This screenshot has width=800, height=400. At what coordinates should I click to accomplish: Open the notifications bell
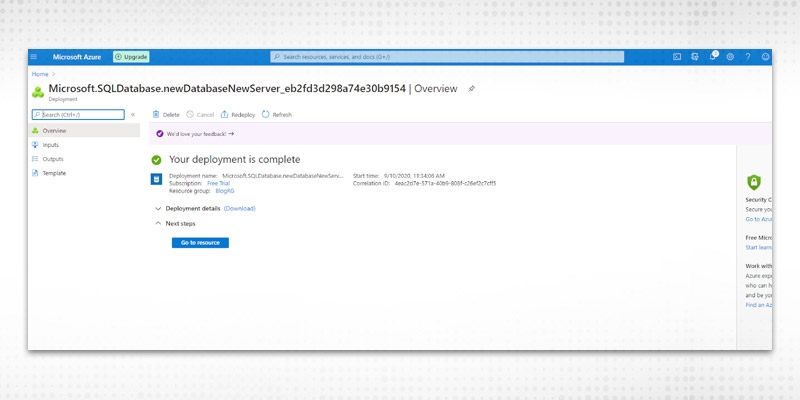pyautogui.click(x=713, y=57)
